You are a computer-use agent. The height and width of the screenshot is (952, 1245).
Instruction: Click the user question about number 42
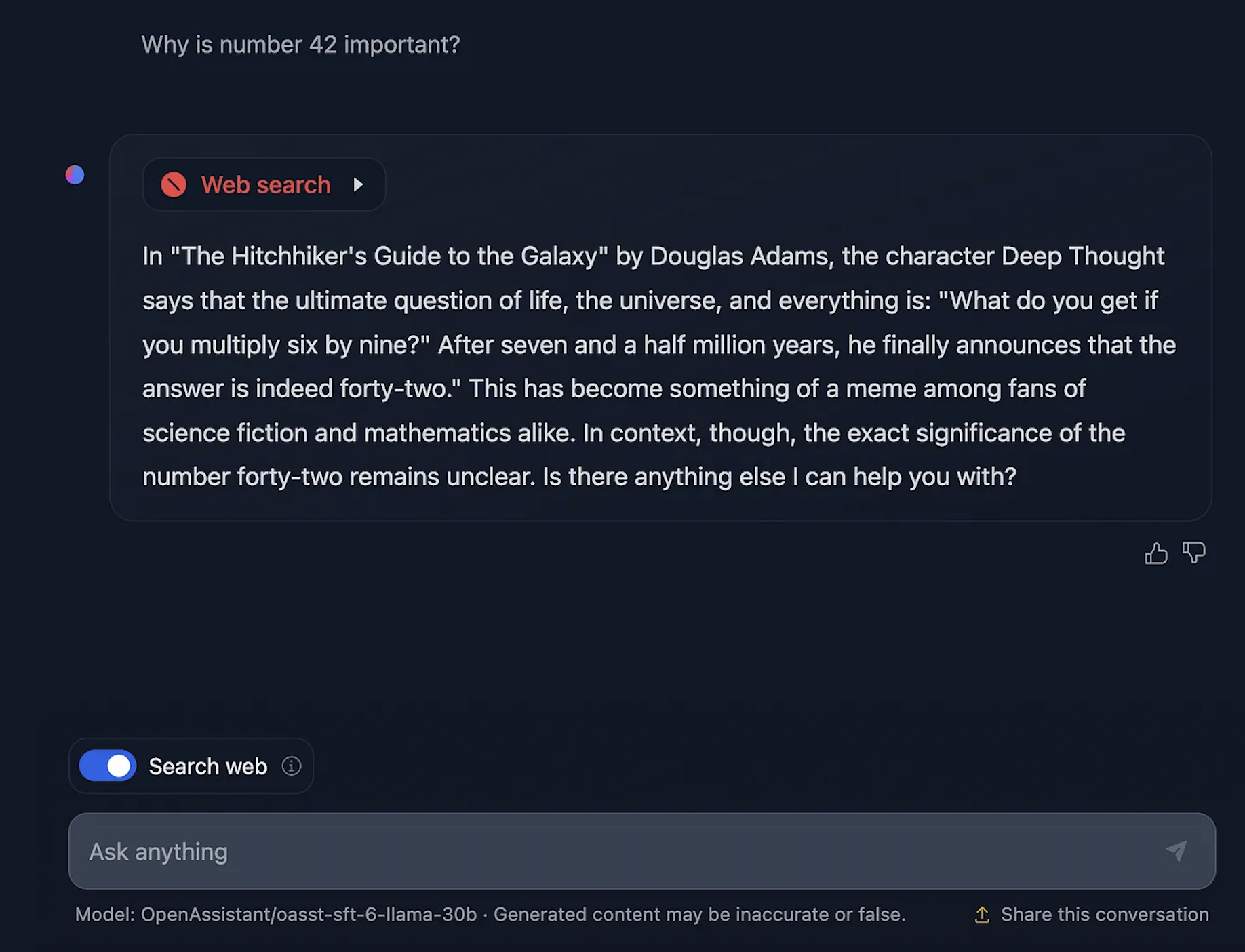tap(301, 44)
